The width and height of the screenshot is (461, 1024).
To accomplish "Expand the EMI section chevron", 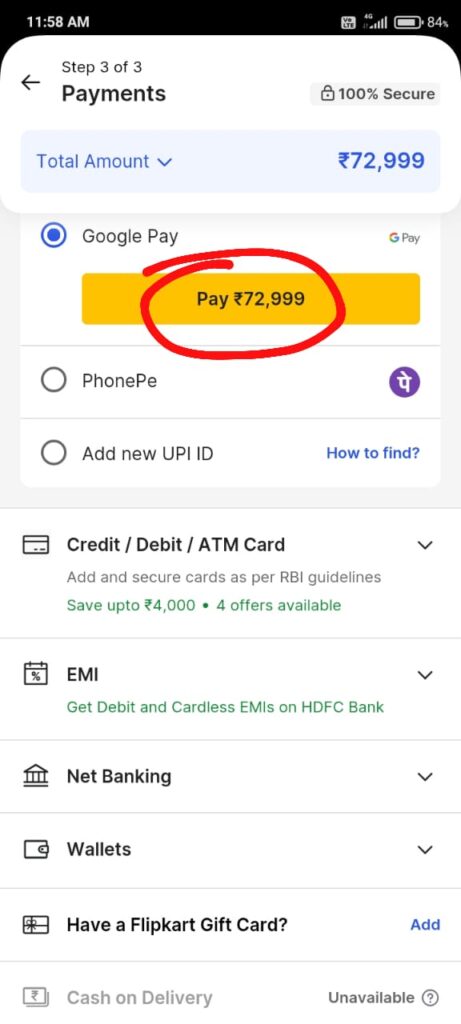I will [x=425, y=675].
